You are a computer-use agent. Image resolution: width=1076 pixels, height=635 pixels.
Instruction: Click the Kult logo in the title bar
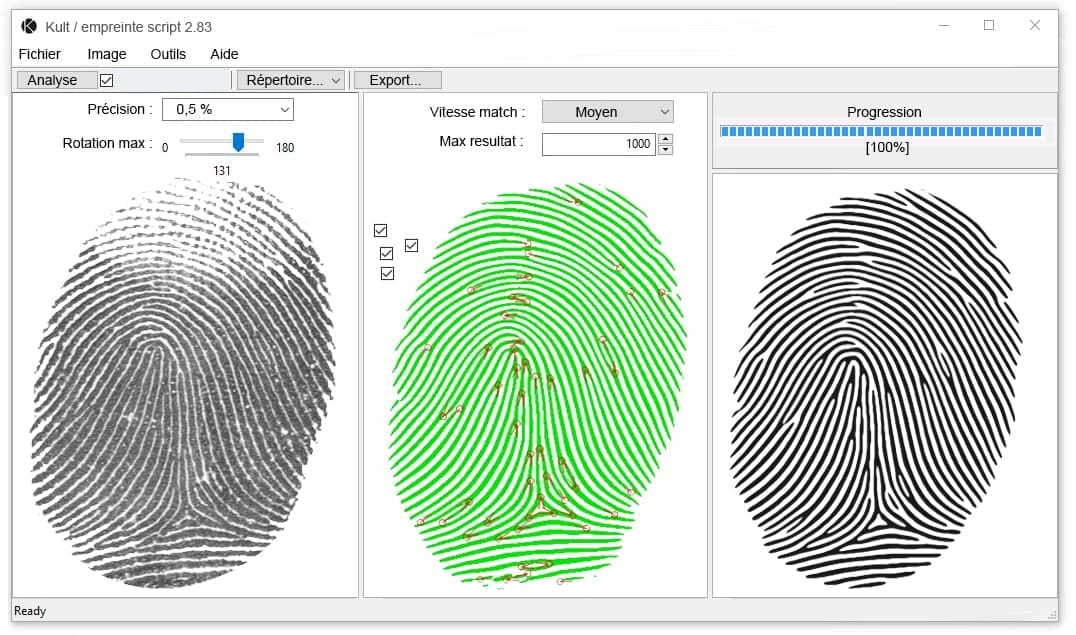tap(29, 26)
